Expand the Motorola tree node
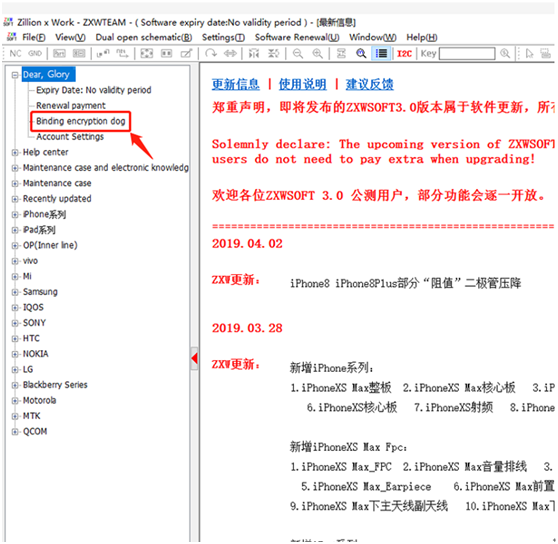This screenshot has width=558, height=544. 15,401
